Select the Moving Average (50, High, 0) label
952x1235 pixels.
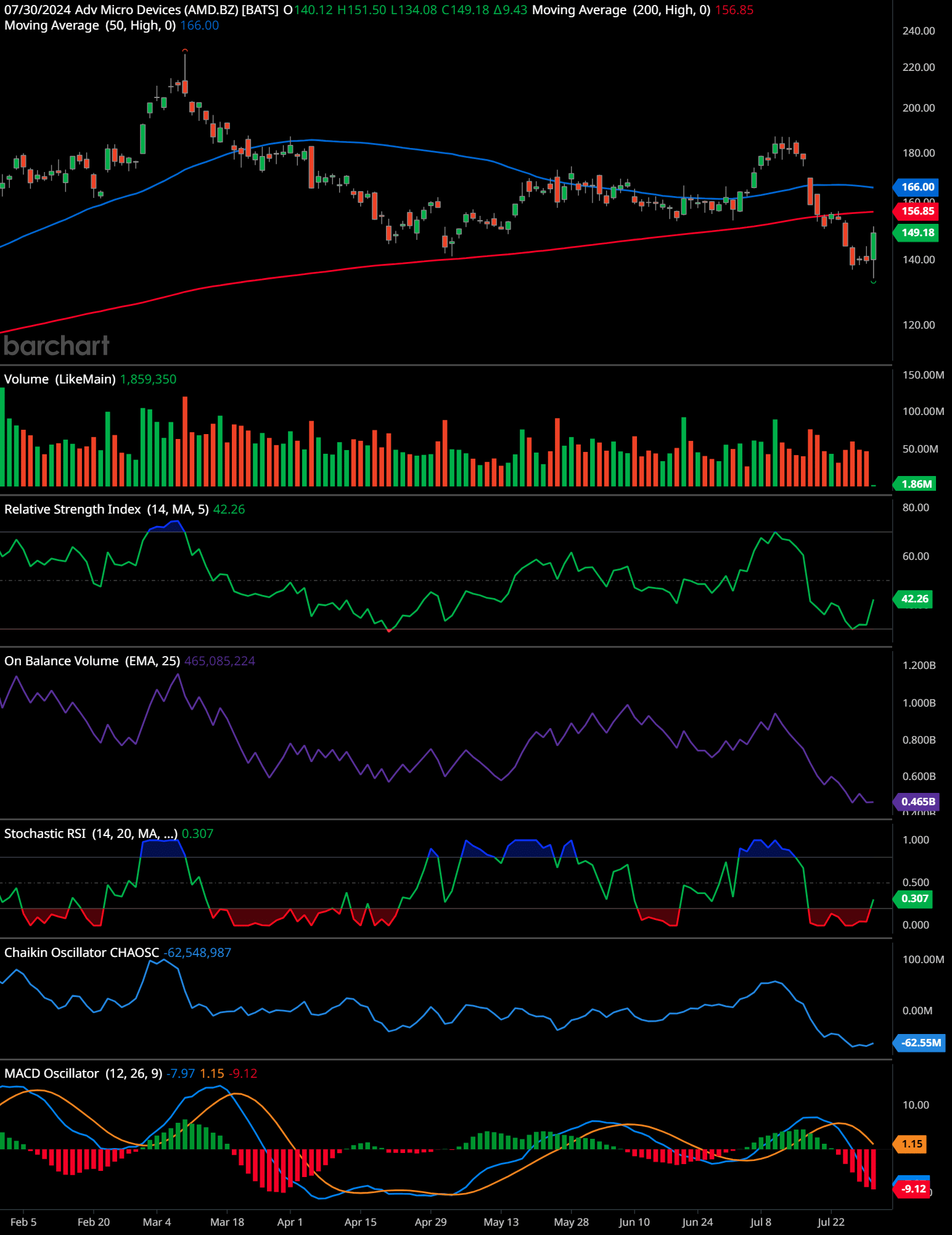90,25
